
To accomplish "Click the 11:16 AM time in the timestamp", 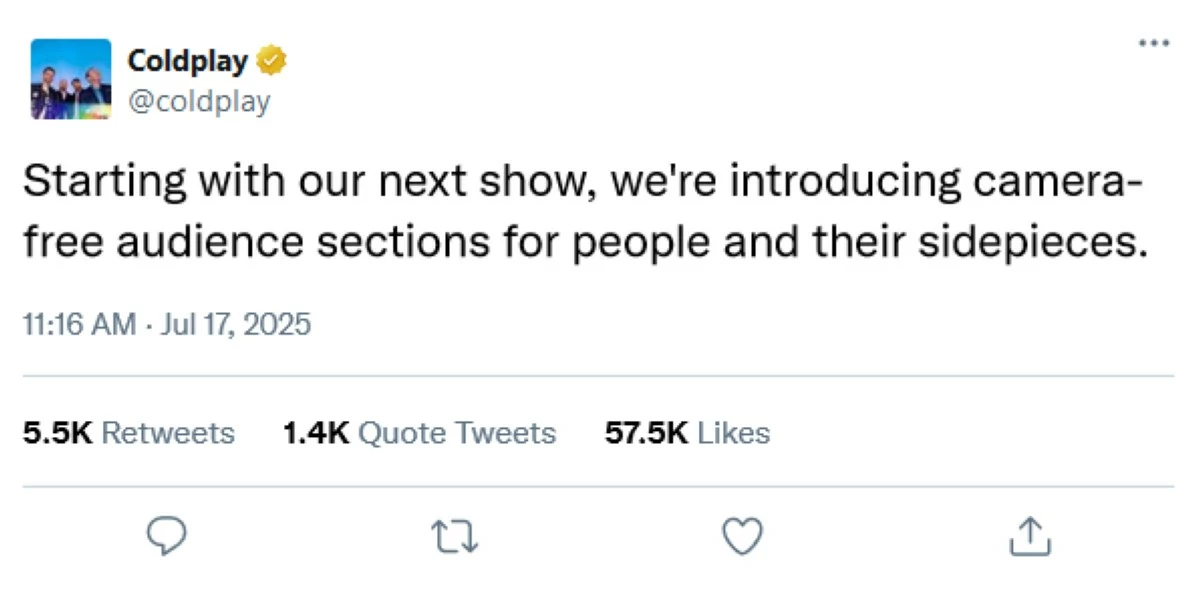I will tap(78, 325).
